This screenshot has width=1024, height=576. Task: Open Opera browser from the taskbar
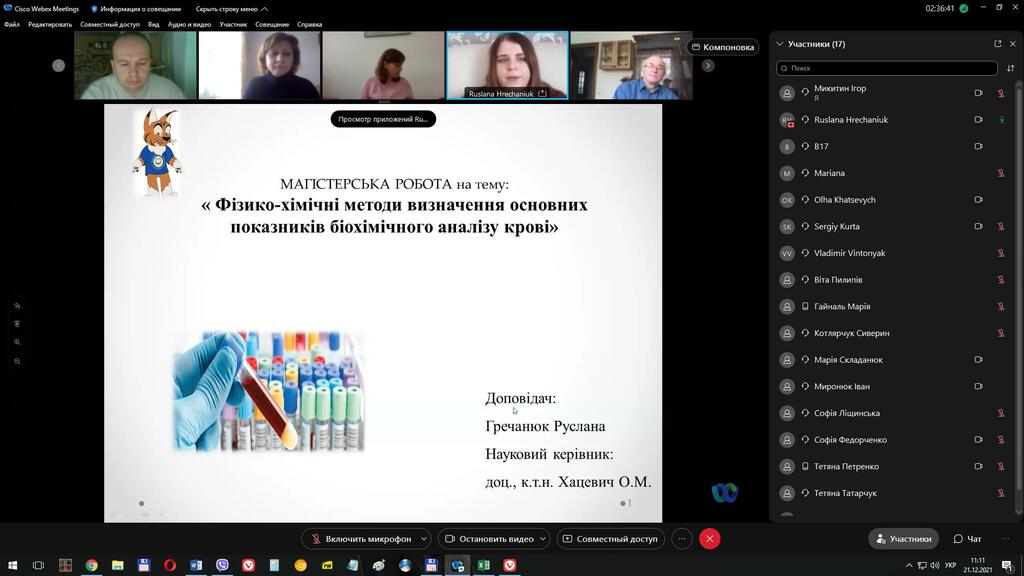pyautogui.click(x=170, y=565)
